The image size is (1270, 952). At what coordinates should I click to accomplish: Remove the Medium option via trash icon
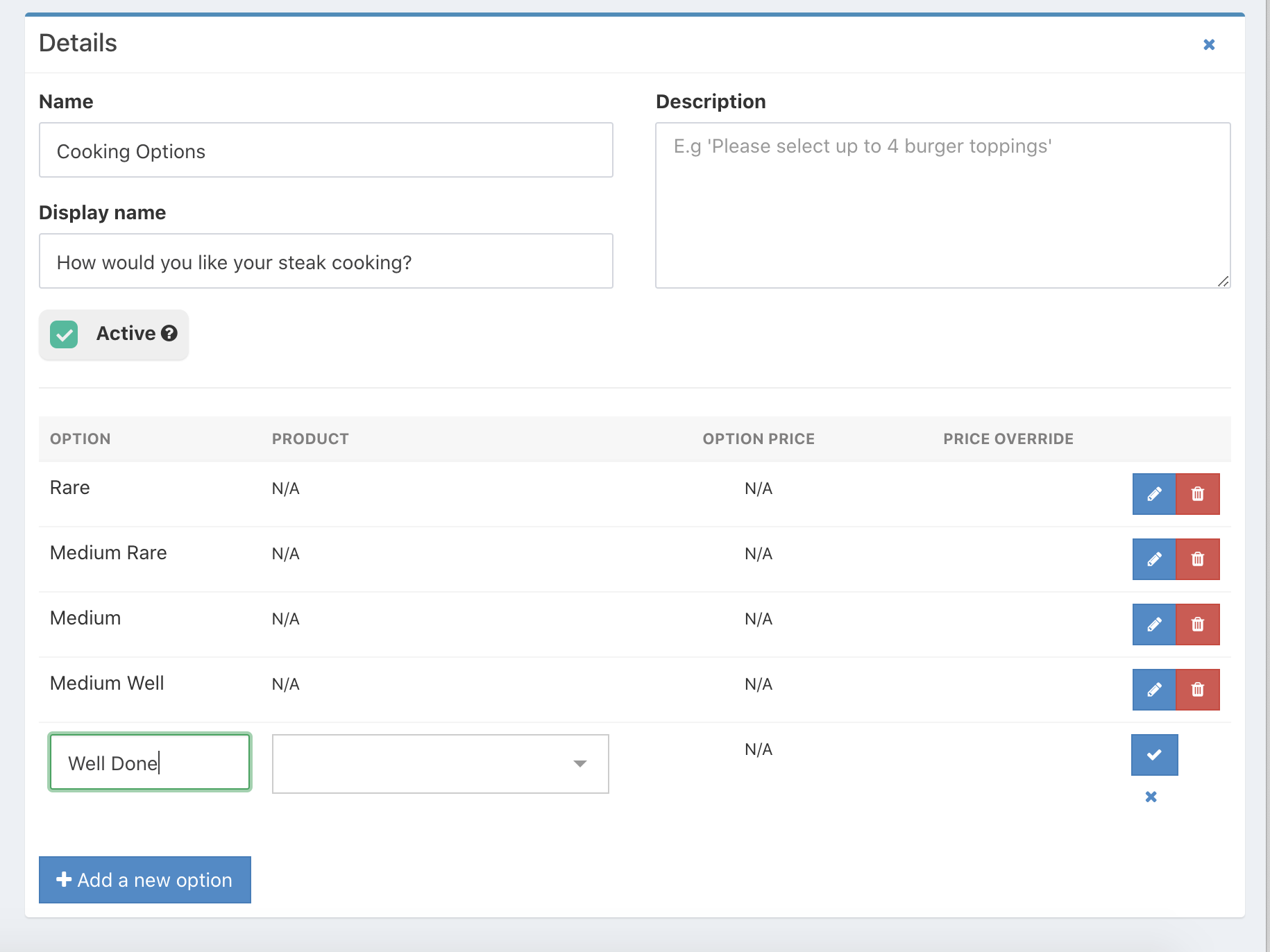(1197, 624)
